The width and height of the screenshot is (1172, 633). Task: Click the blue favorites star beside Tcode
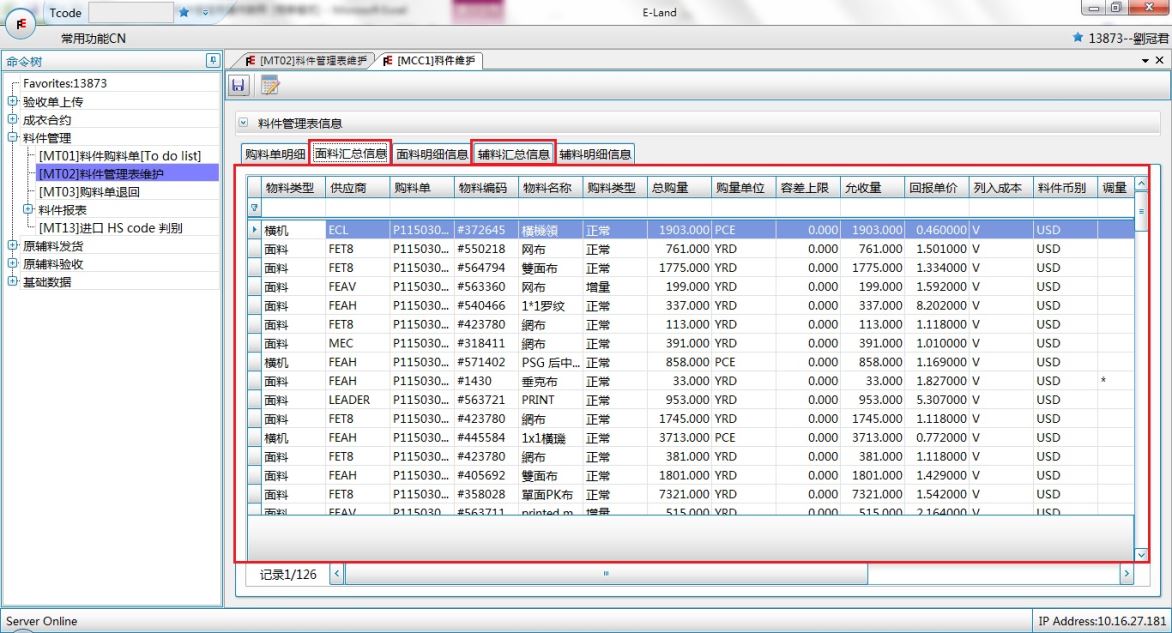(184, 13)
